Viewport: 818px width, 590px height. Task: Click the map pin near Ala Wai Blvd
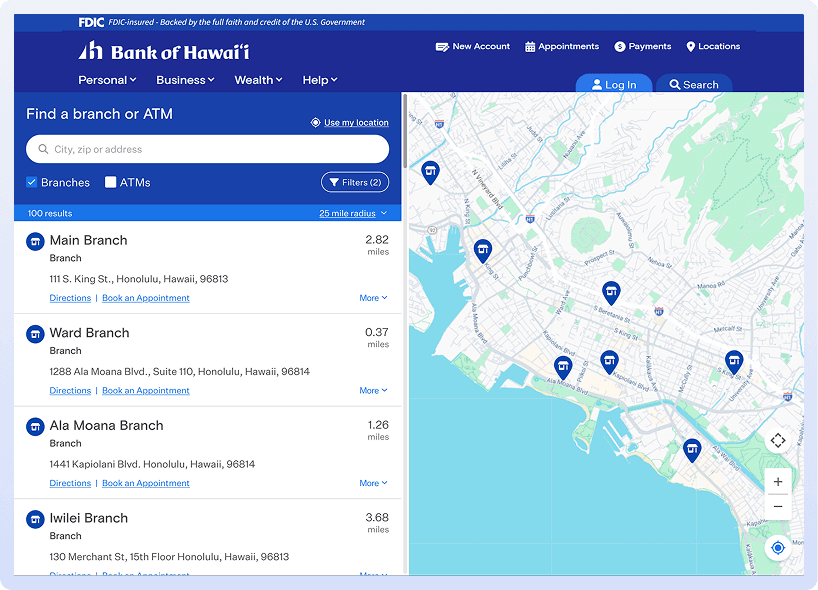692,449
